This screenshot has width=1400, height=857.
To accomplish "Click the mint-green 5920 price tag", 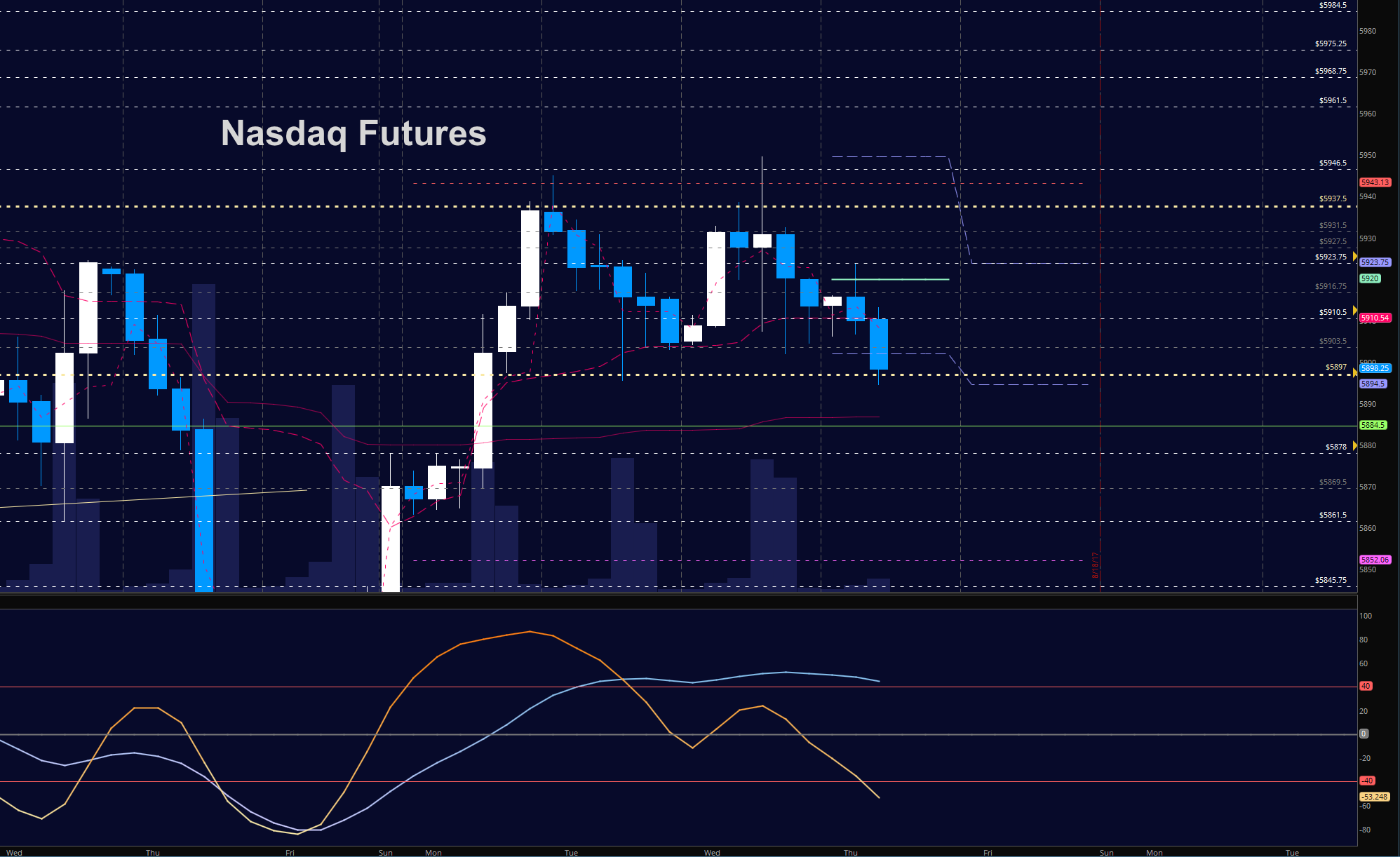I will coord(1370,278).
